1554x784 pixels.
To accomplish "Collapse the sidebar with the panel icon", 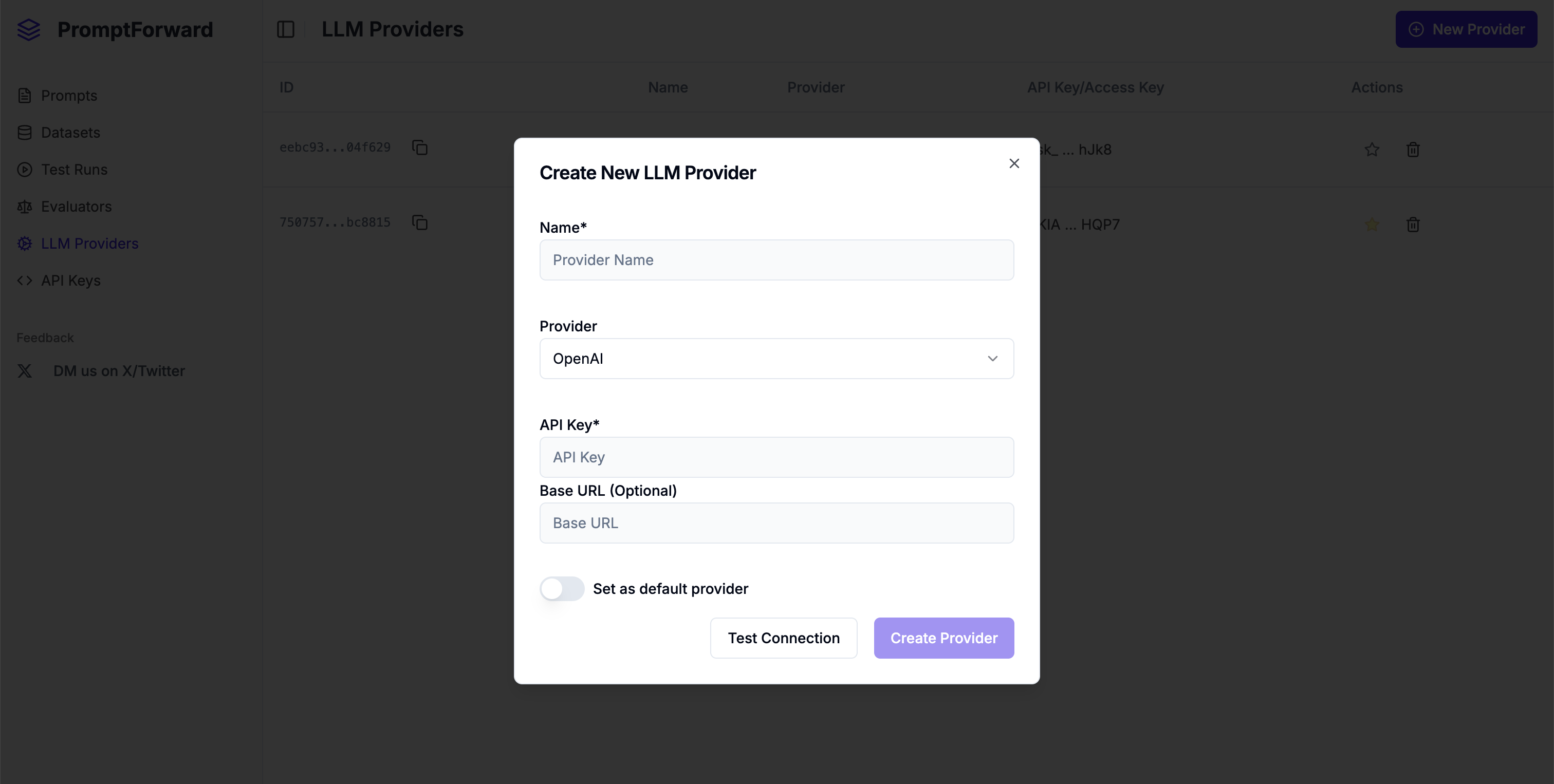I will 286,28.
